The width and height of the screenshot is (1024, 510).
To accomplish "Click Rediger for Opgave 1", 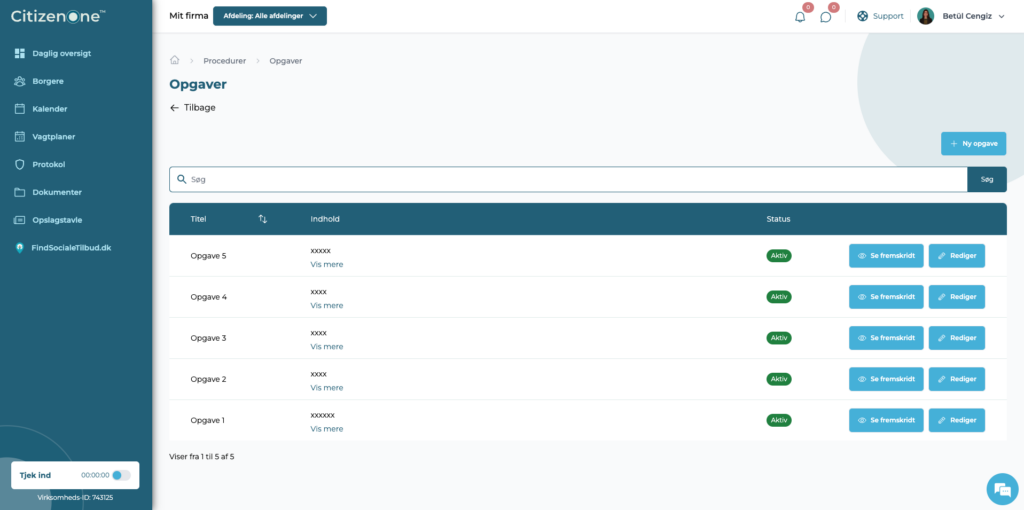I will (x=957, y=421).
